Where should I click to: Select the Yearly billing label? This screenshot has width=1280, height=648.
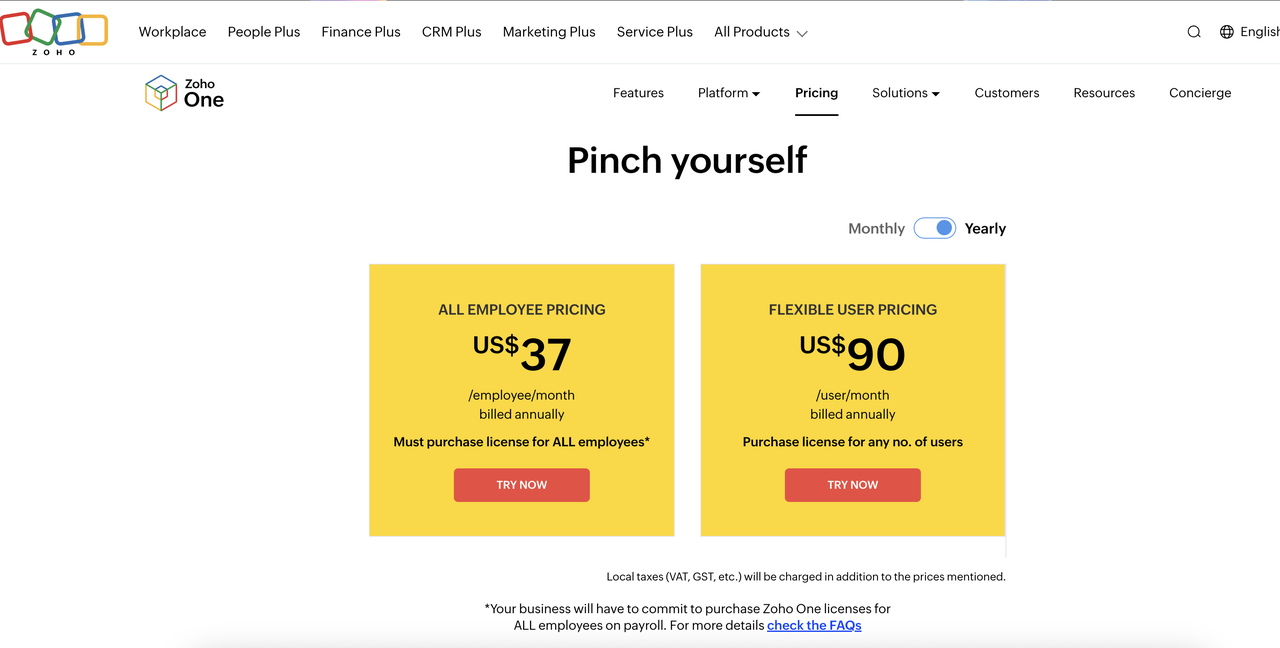(x=985, y=229)
